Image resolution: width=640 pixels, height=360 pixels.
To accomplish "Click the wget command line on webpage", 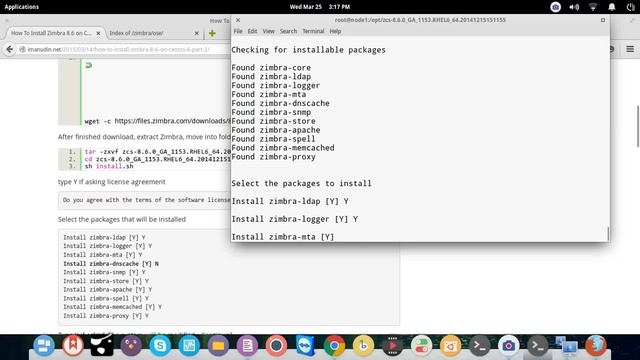I will pos(158,121).
